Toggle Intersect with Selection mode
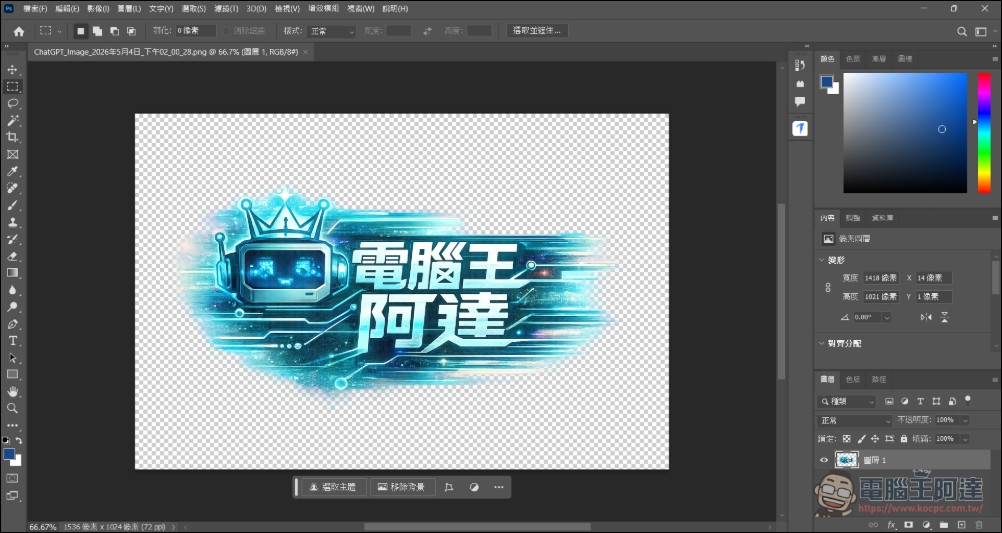The height and width of the screenshot is (533, 1002). pos(130,31)
